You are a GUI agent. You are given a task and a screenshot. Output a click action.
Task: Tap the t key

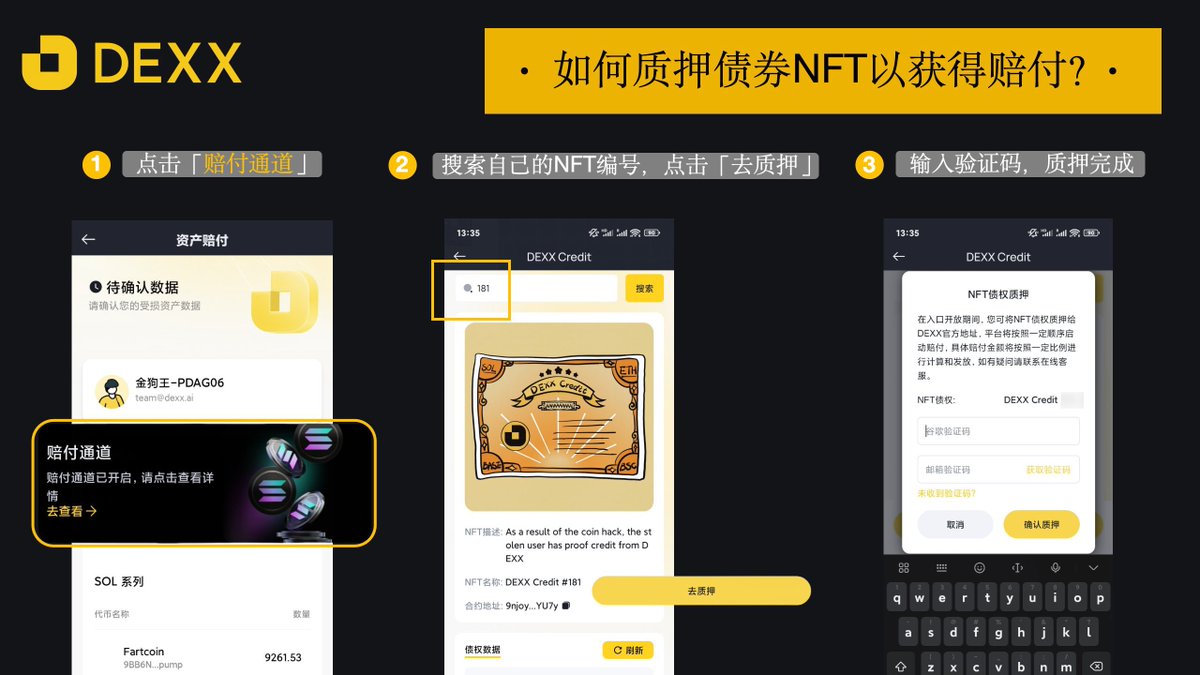pos(987,598)
